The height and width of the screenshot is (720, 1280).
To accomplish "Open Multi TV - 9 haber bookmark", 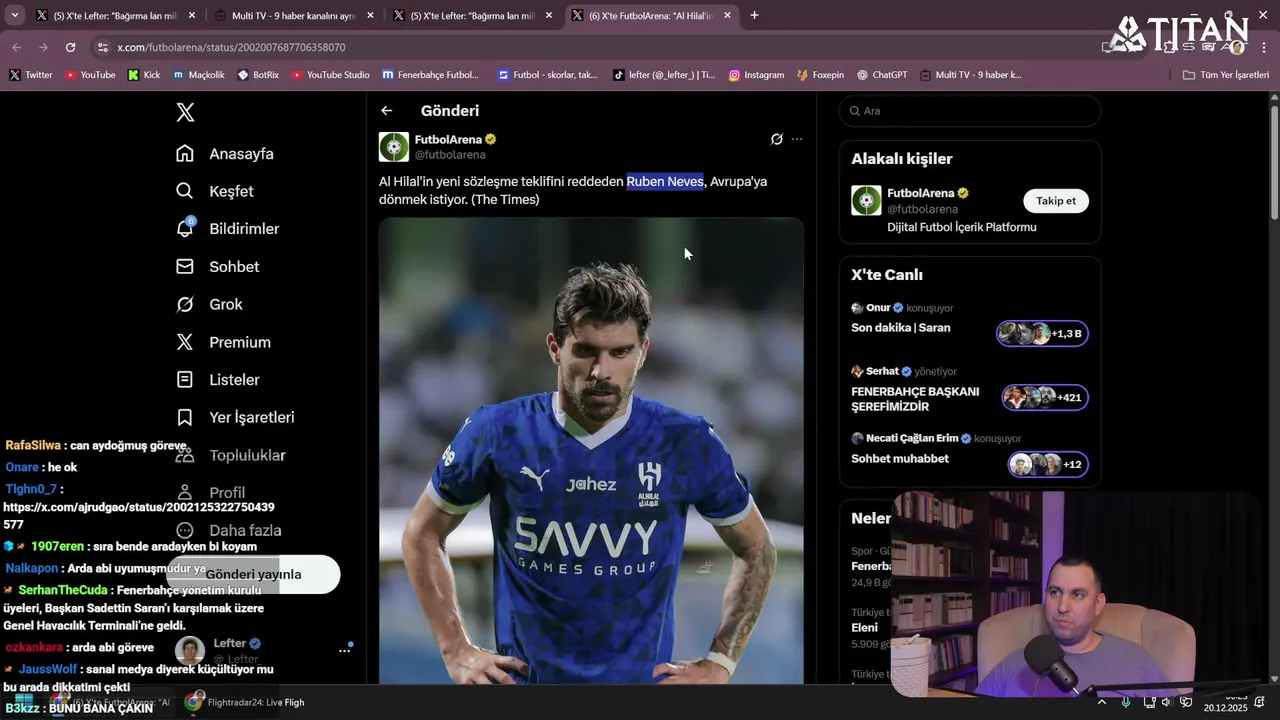I will tap(971, 75).
